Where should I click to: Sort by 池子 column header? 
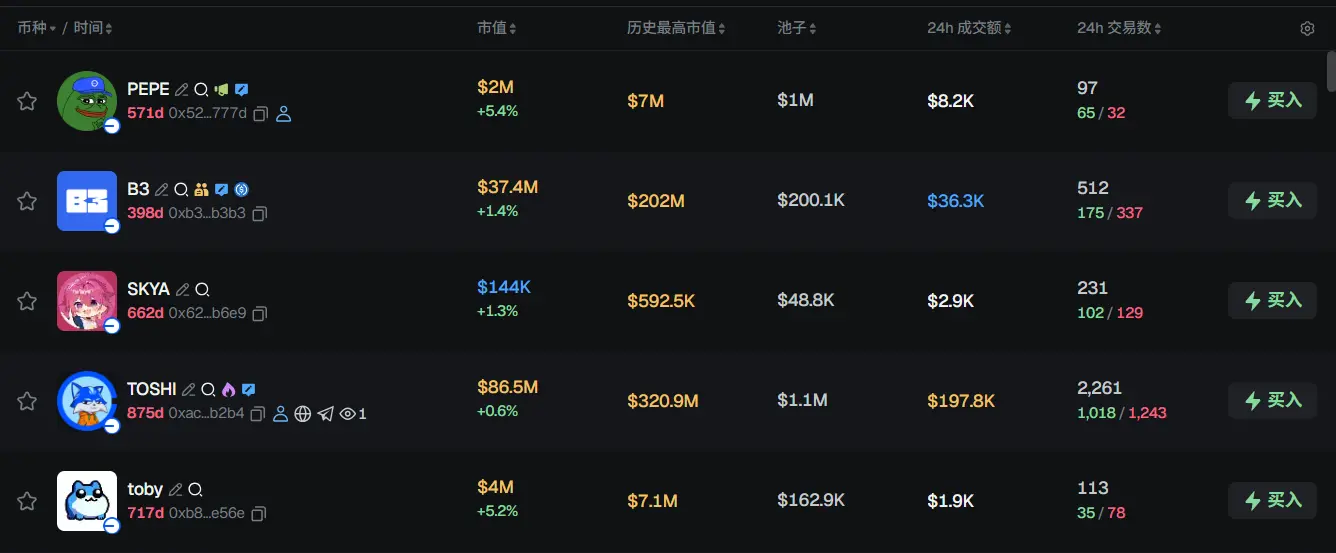coord(797,28)
